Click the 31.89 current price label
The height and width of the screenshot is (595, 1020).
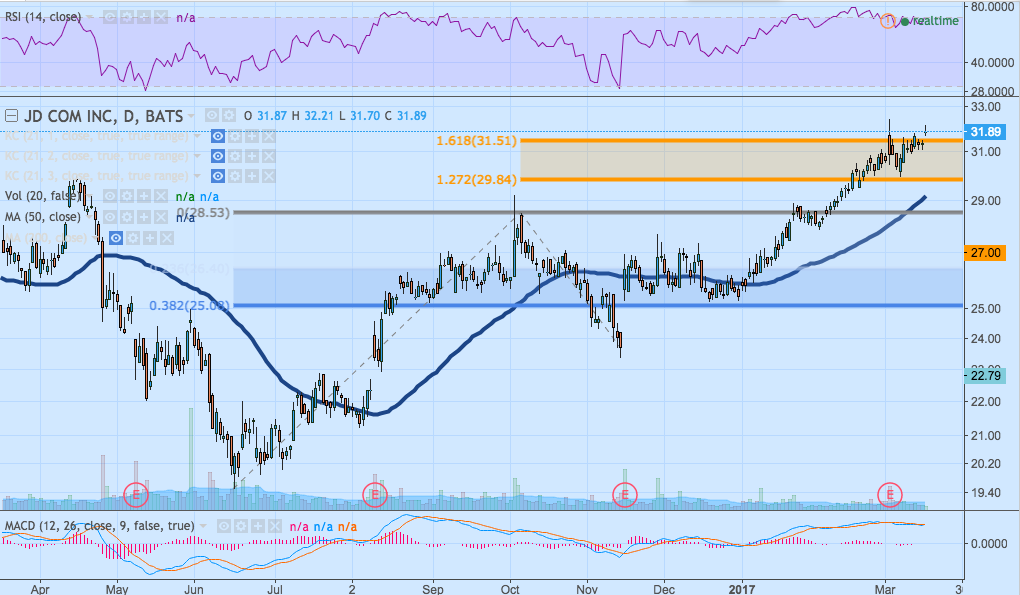(x=986, y=131)
